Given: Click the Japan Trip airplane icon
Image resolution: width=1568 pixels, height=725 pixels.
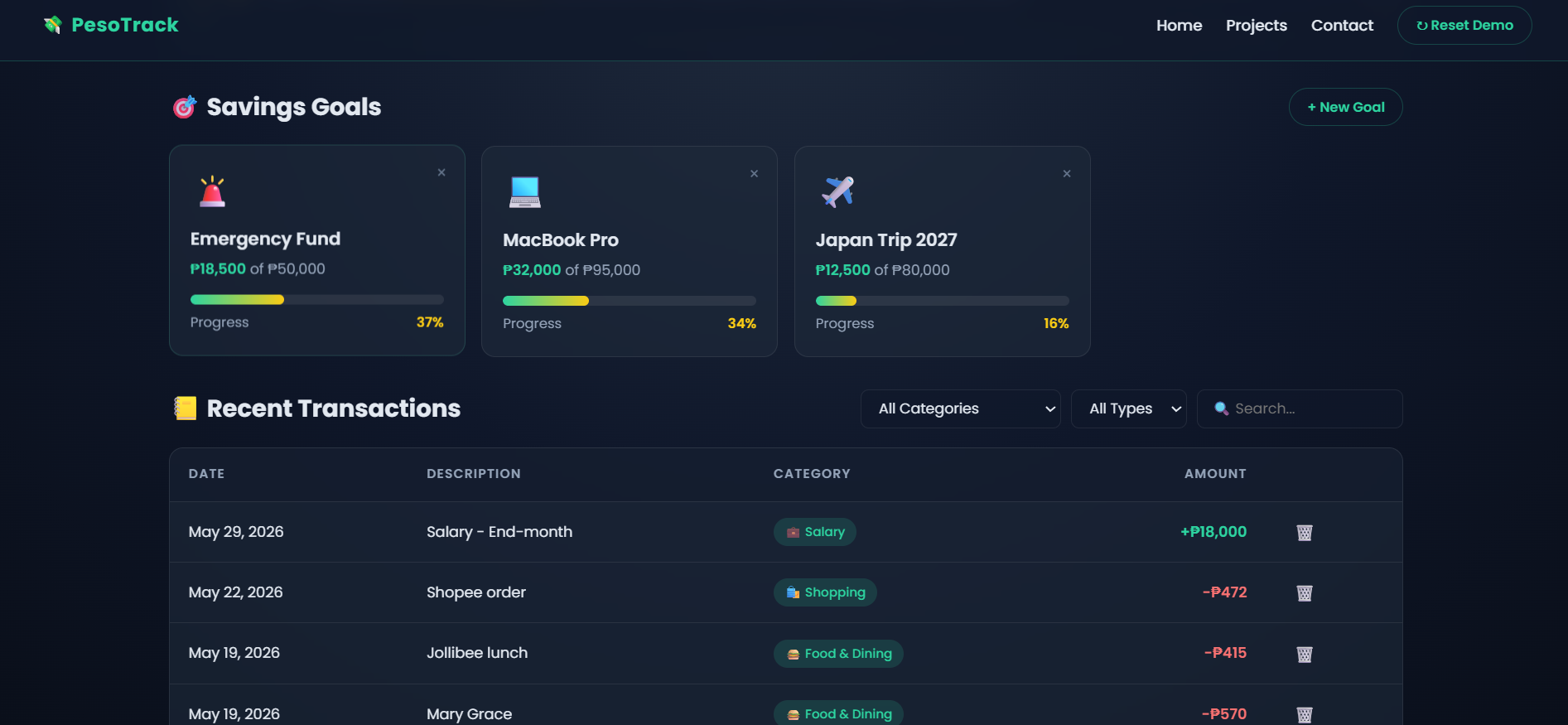Looking at the screenshot, I should 837,192.
